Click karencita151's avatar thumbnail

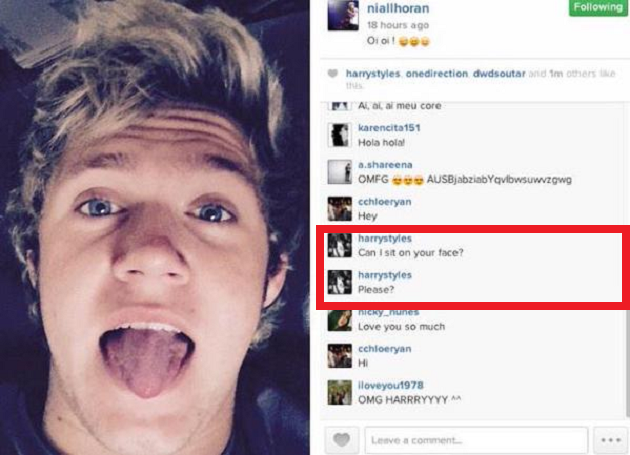click(x=340, y=135)
